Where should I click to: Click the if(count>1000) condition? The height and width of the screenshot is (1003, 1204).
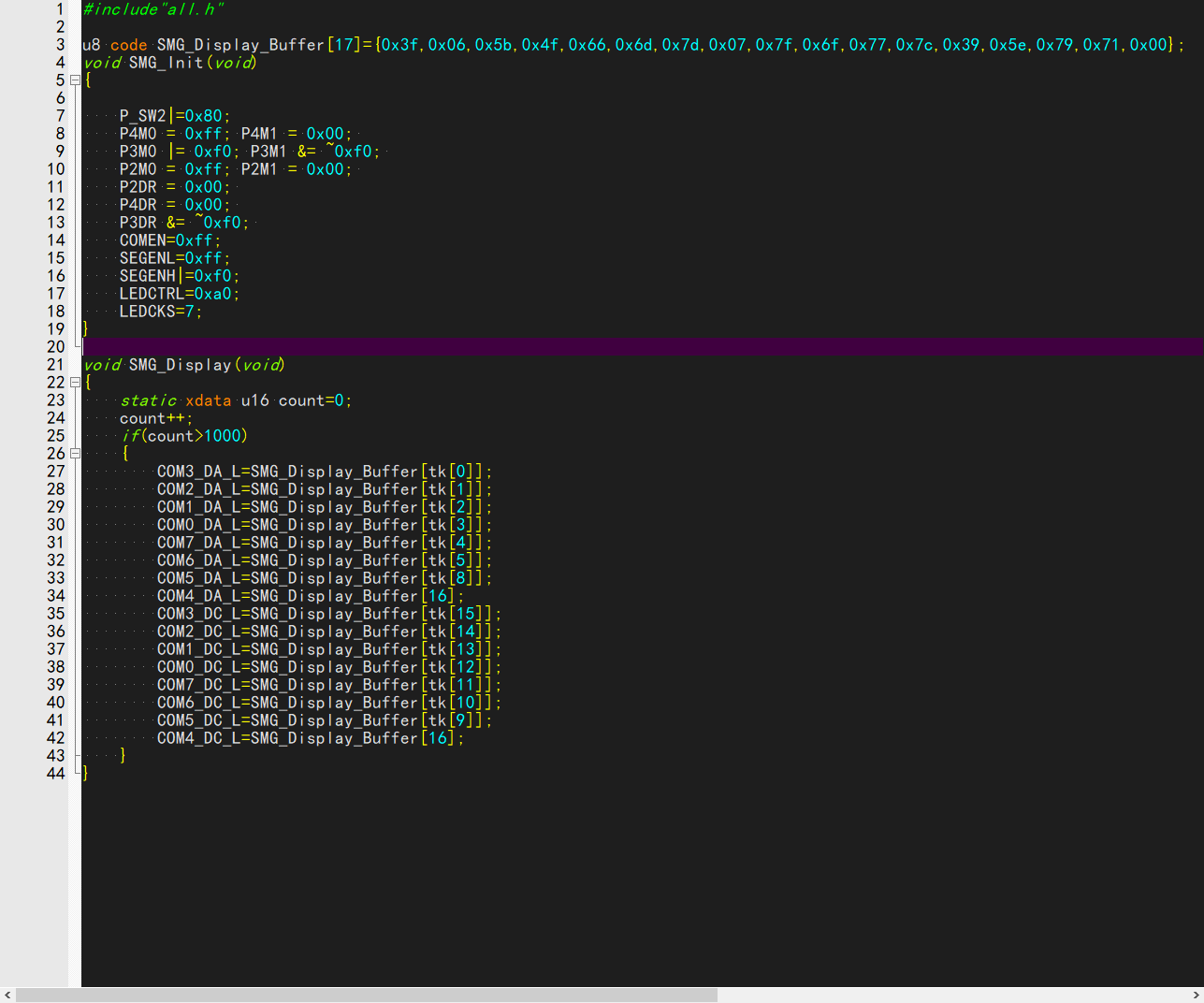[183, 436]
